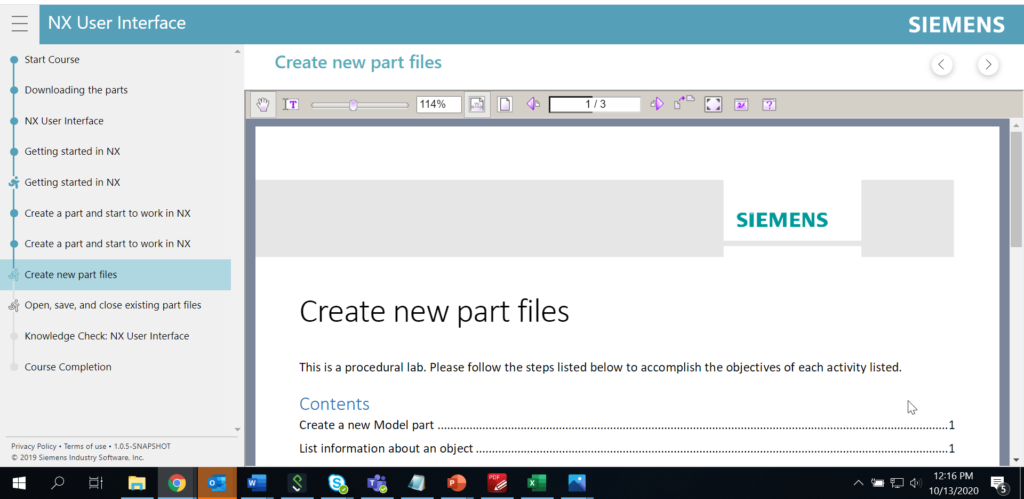
Task: Click the 114% zoom field
Action: [x=438, y=104]
